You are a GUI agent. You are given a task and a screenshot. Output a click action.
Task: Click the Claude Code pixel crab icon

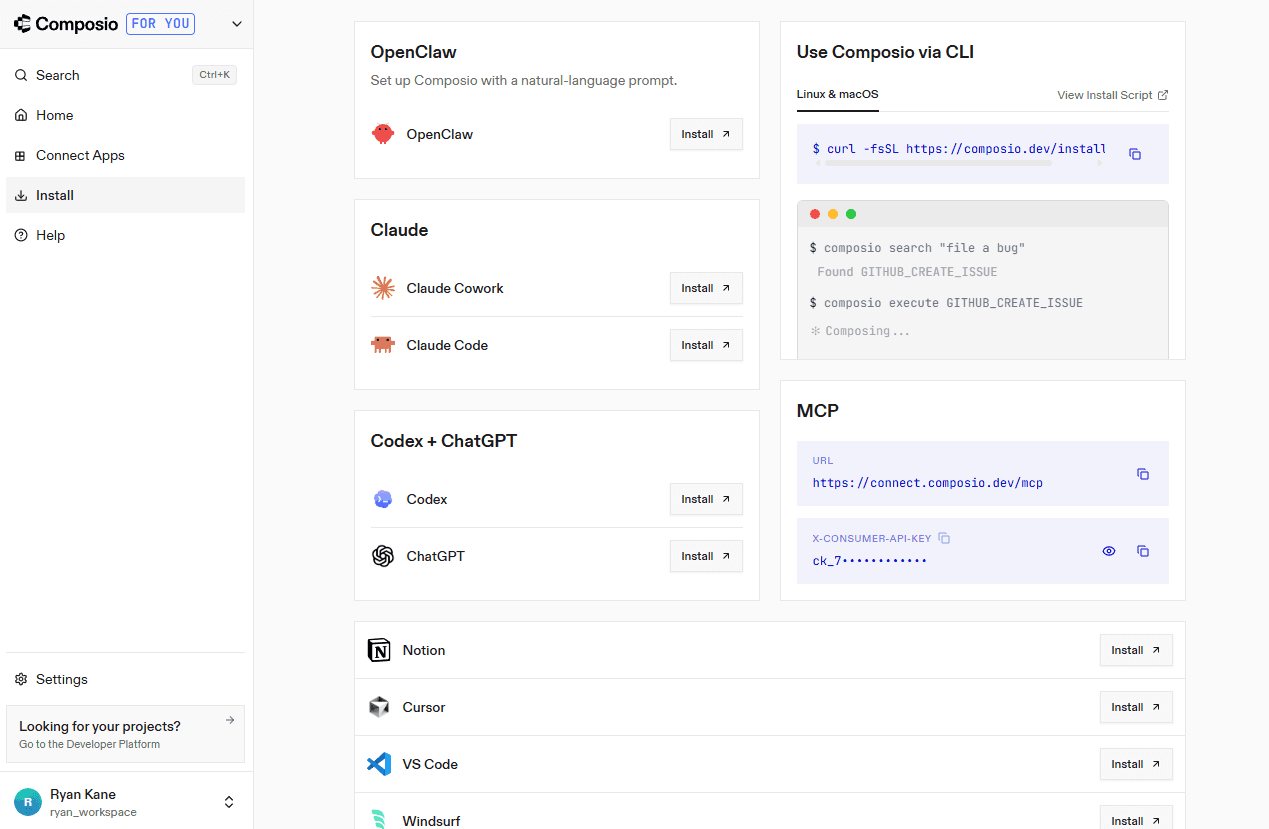click(383, 345)
